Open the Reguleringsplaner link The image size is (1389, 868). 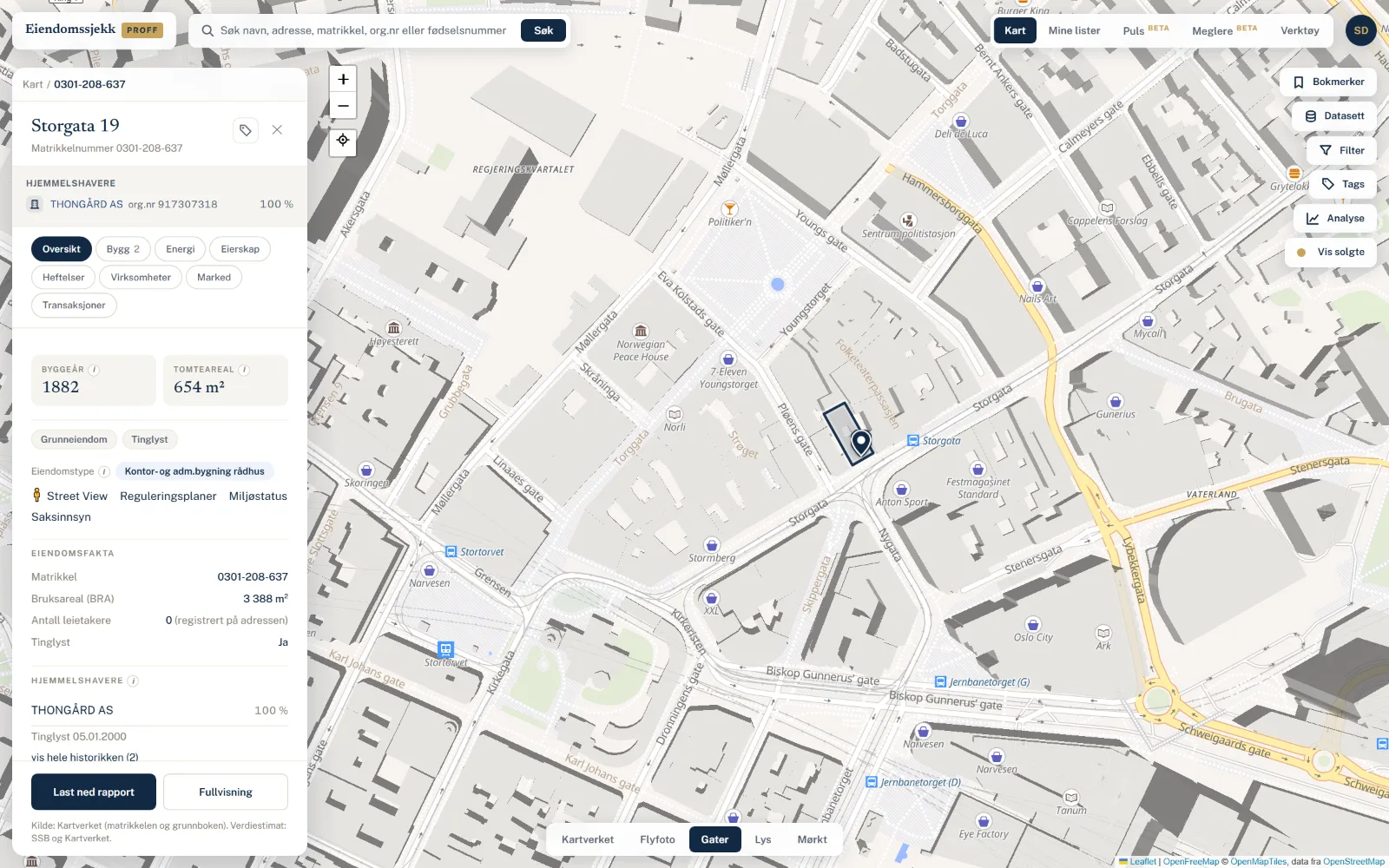point(168,496)
